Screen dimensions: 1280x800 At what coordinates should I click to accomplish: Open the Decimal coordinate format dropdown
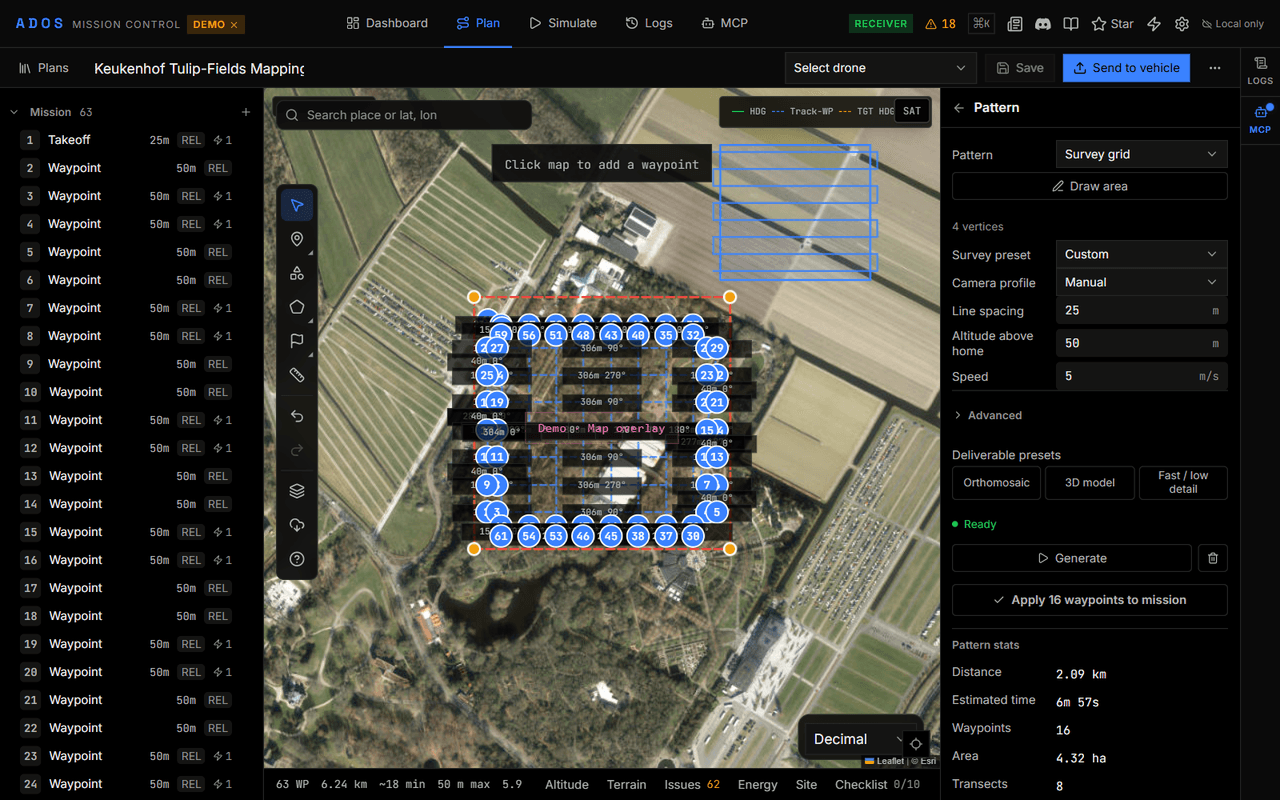point(859,740)
